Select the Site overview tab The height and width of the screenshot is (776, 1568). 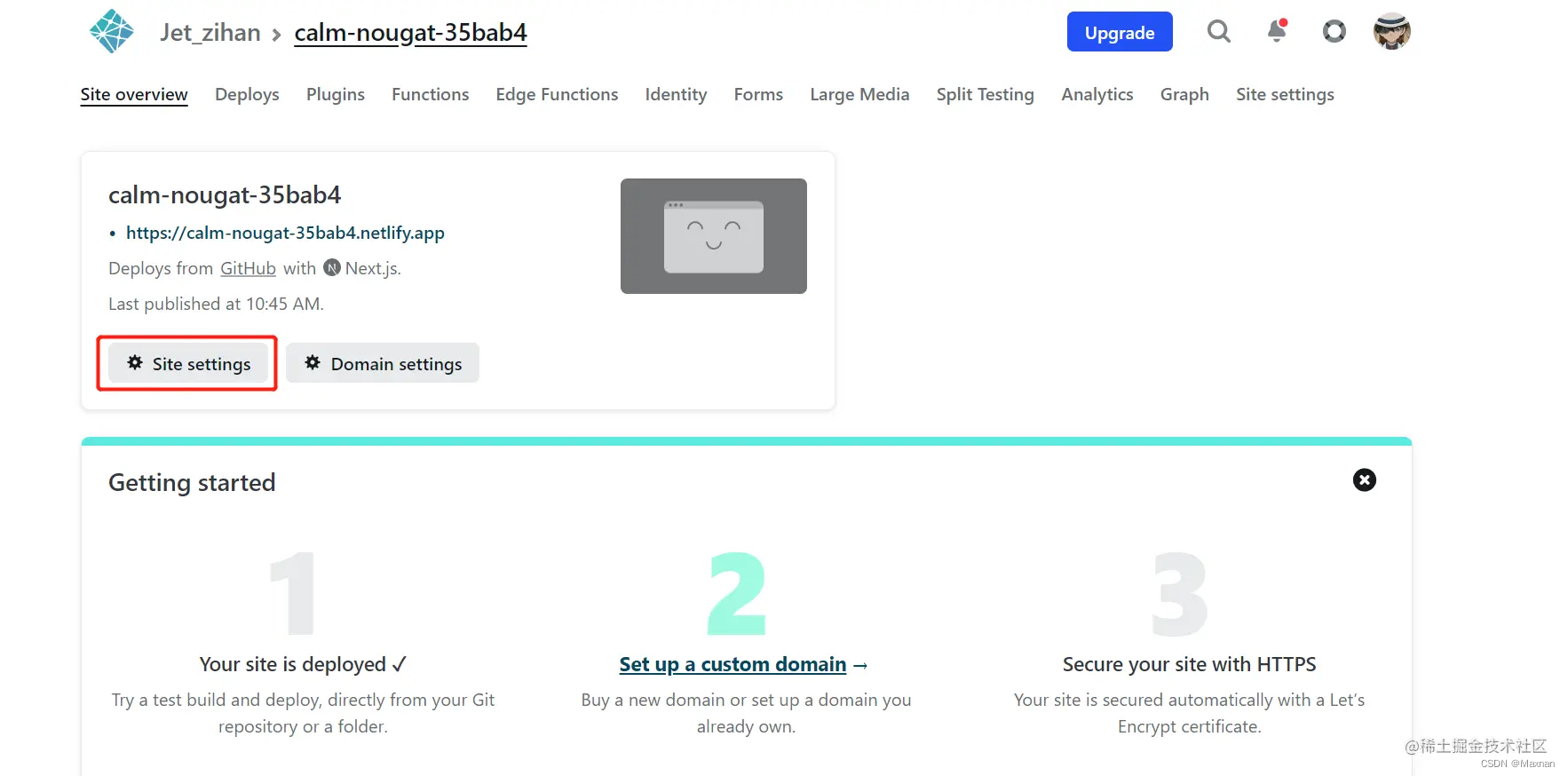click(134, 94)
